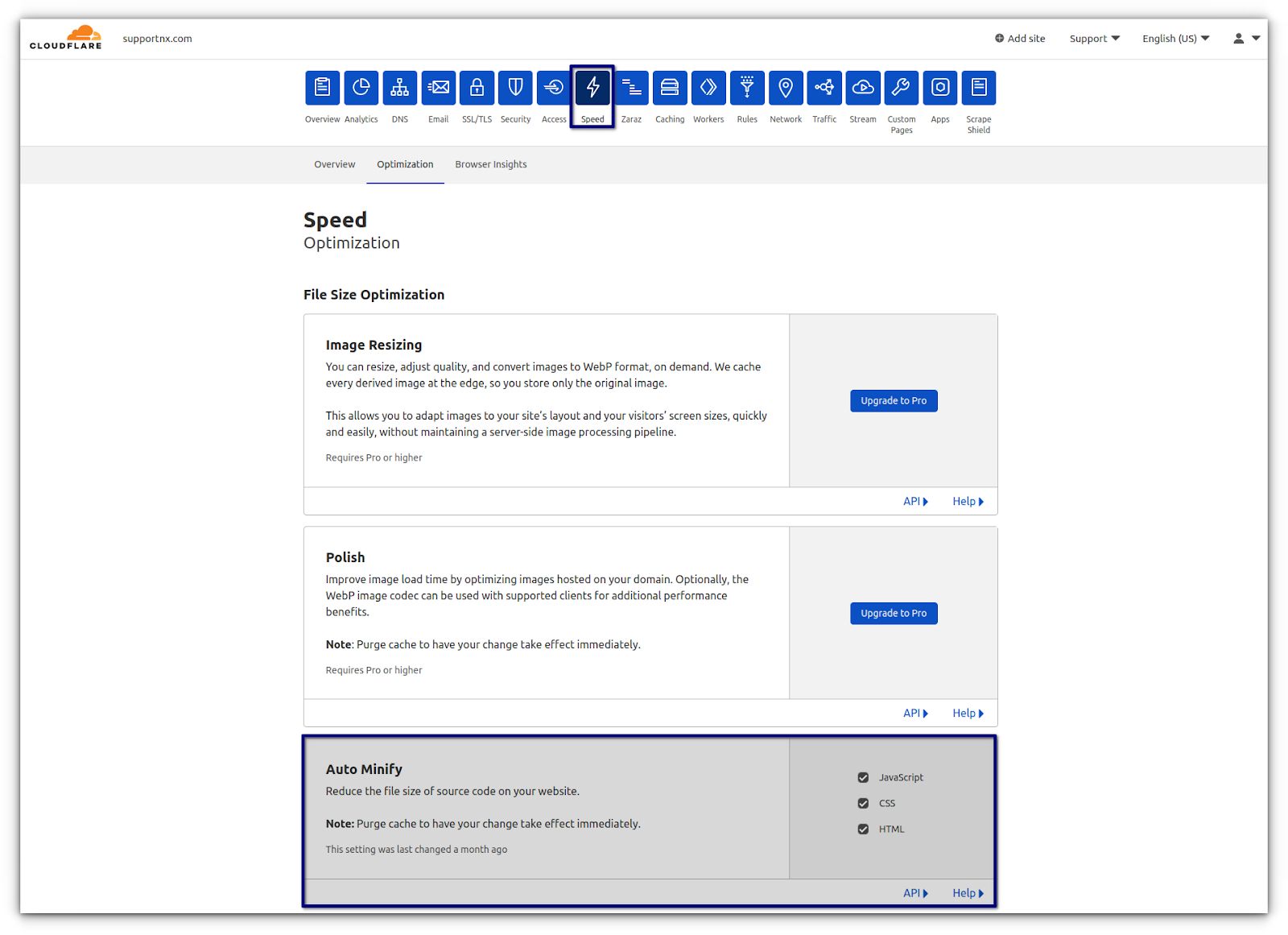Open the Custom Pages icon
1288x935 pixels.
click(x=901, y=87)
